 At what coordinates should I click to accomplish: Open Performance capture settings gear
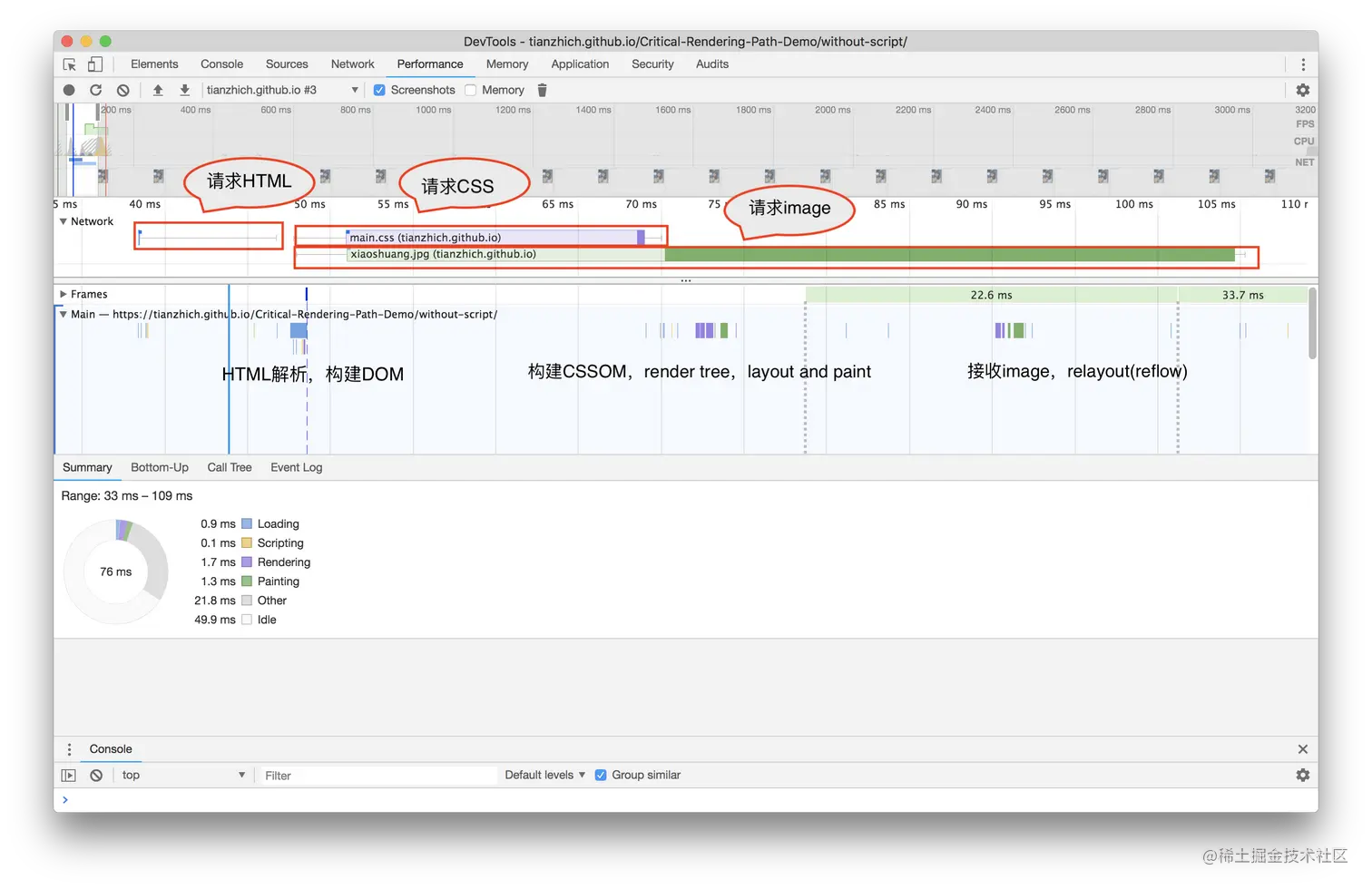pos(1303,90)
